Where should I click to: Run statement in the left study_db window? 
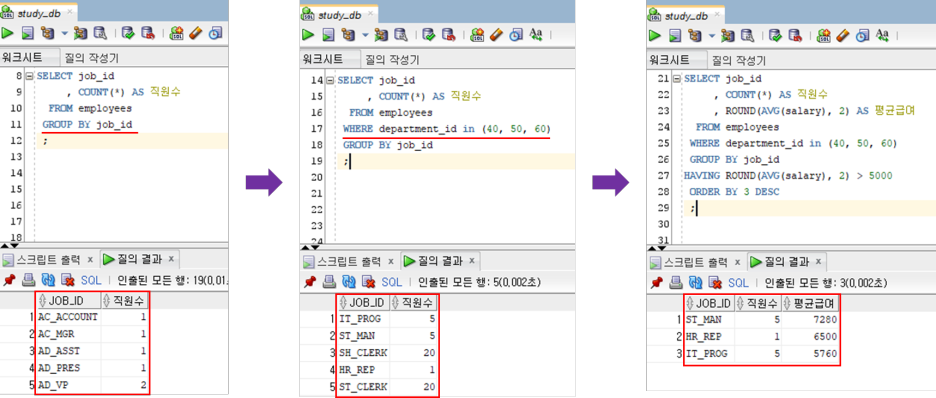[x=8, y=34]
